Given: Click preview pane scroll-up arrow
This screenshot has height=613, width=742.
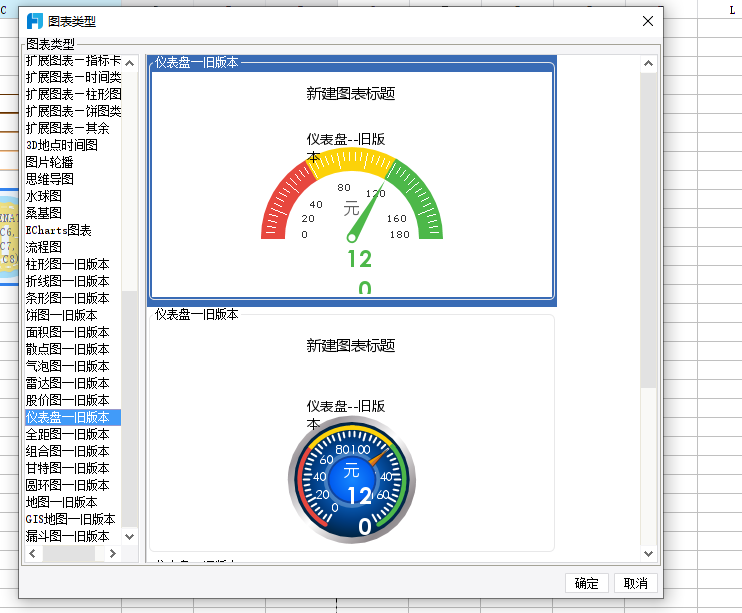Looking at the screenshot, I should coord(648,63).
